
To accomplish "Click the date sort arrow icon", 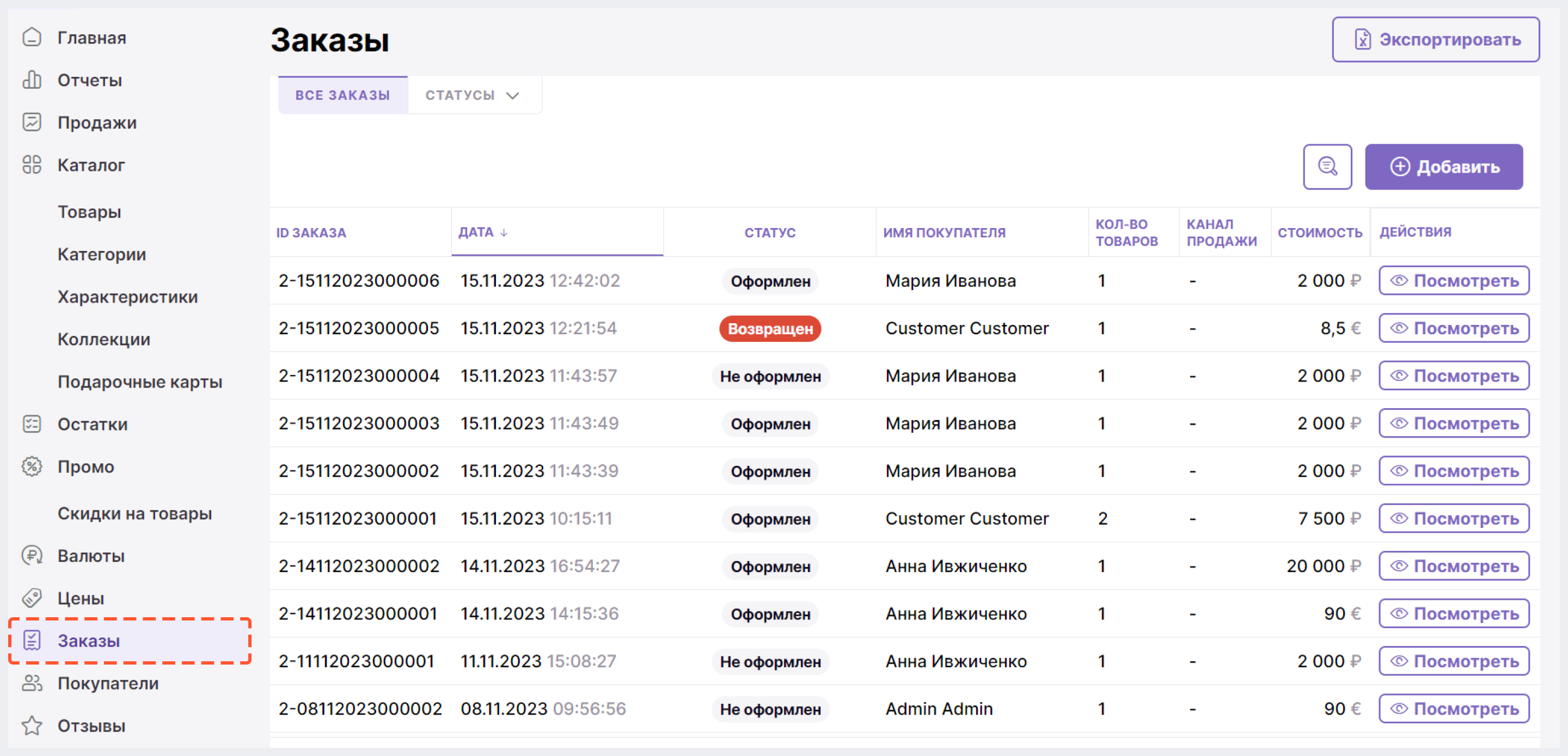I will (x=504, y=232).
